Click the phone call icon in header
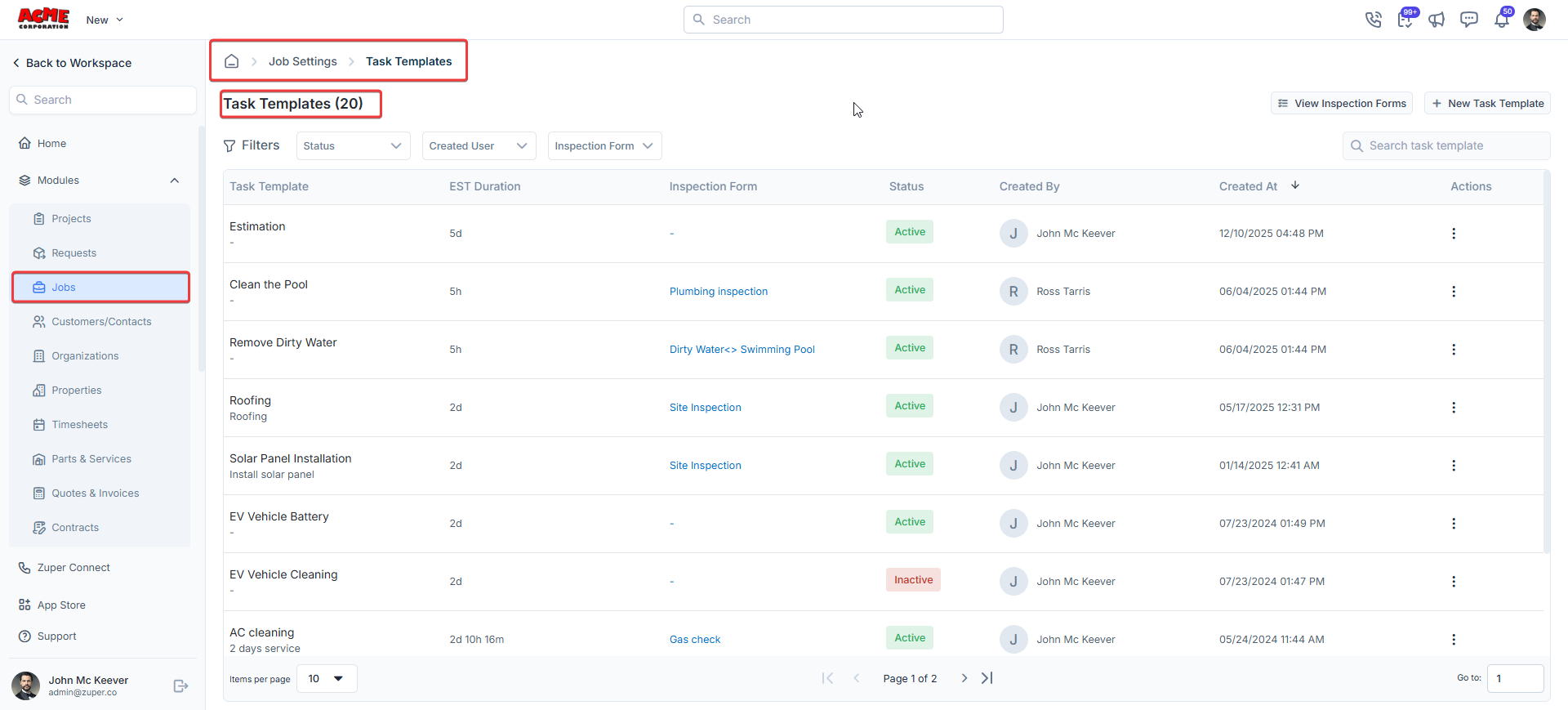The width and height of the screenshot is (1568, 710). click(x=1373, y=20)
